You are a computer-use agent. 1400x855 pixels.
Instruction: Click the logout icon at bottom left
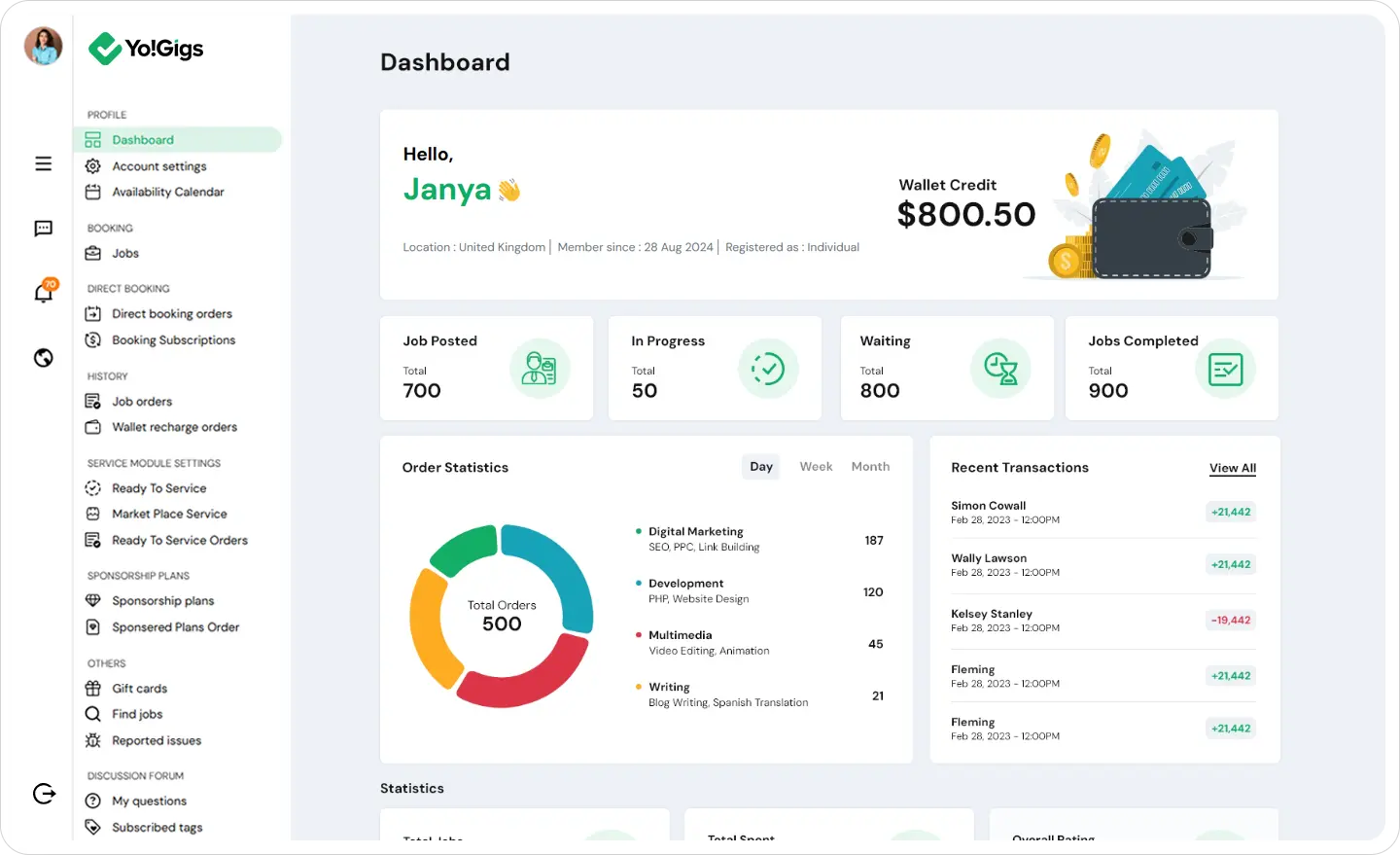(44, 793)
